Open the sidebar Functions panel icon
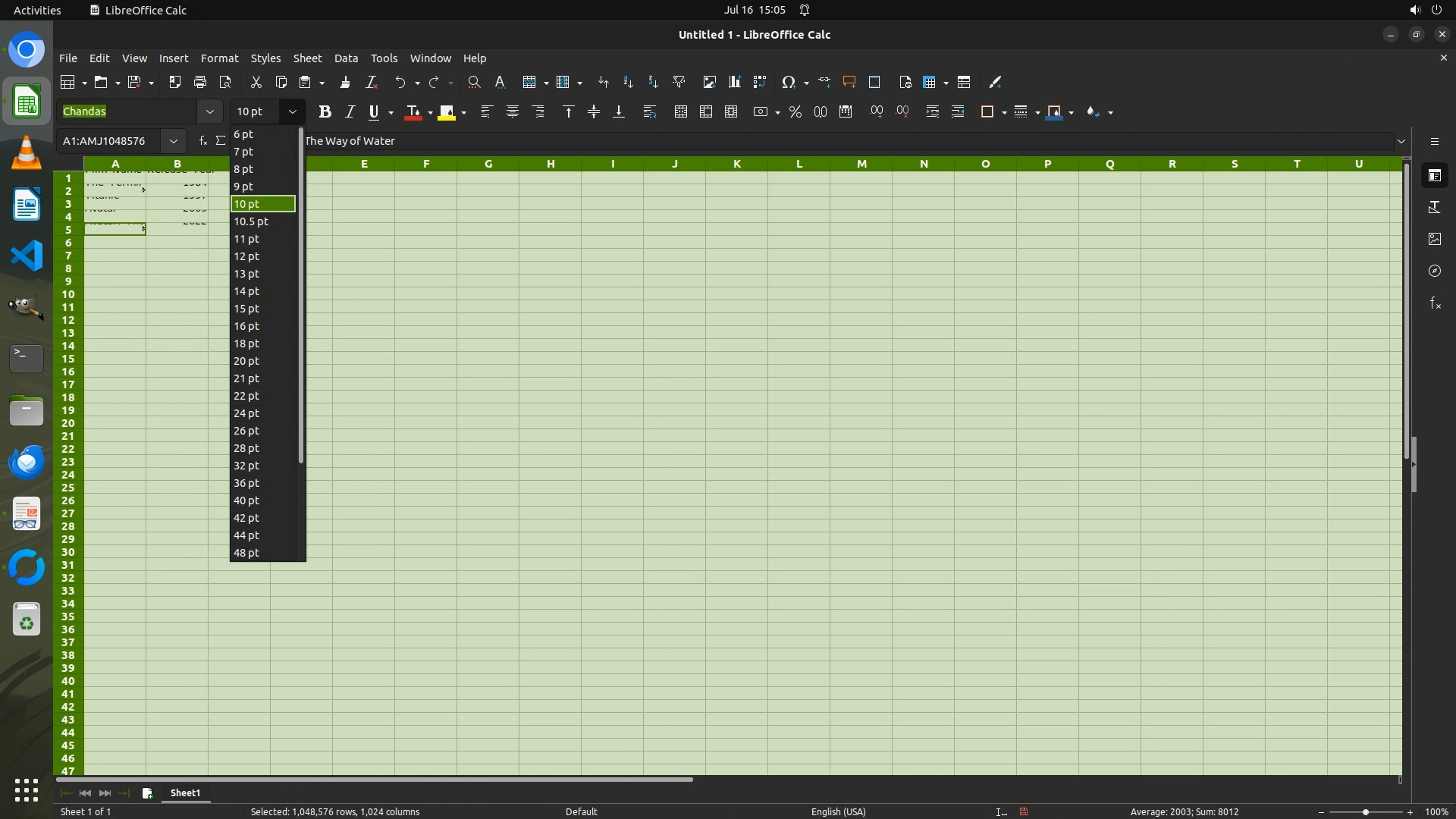The height and width of the screenshot is (819, 1456). [x=1435, y=303]
